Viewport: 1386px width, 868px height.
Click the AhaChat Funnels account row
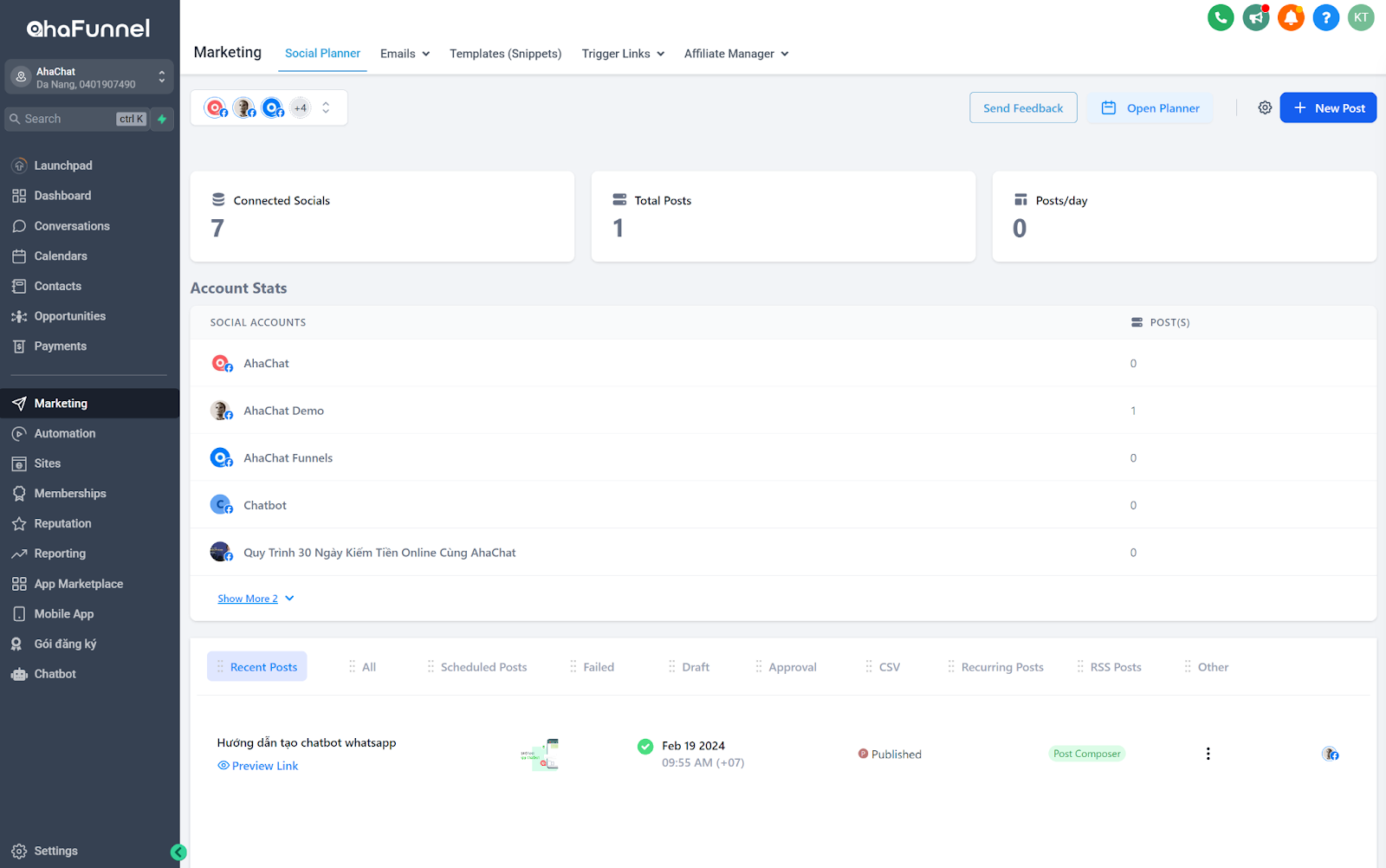[783, 457]
